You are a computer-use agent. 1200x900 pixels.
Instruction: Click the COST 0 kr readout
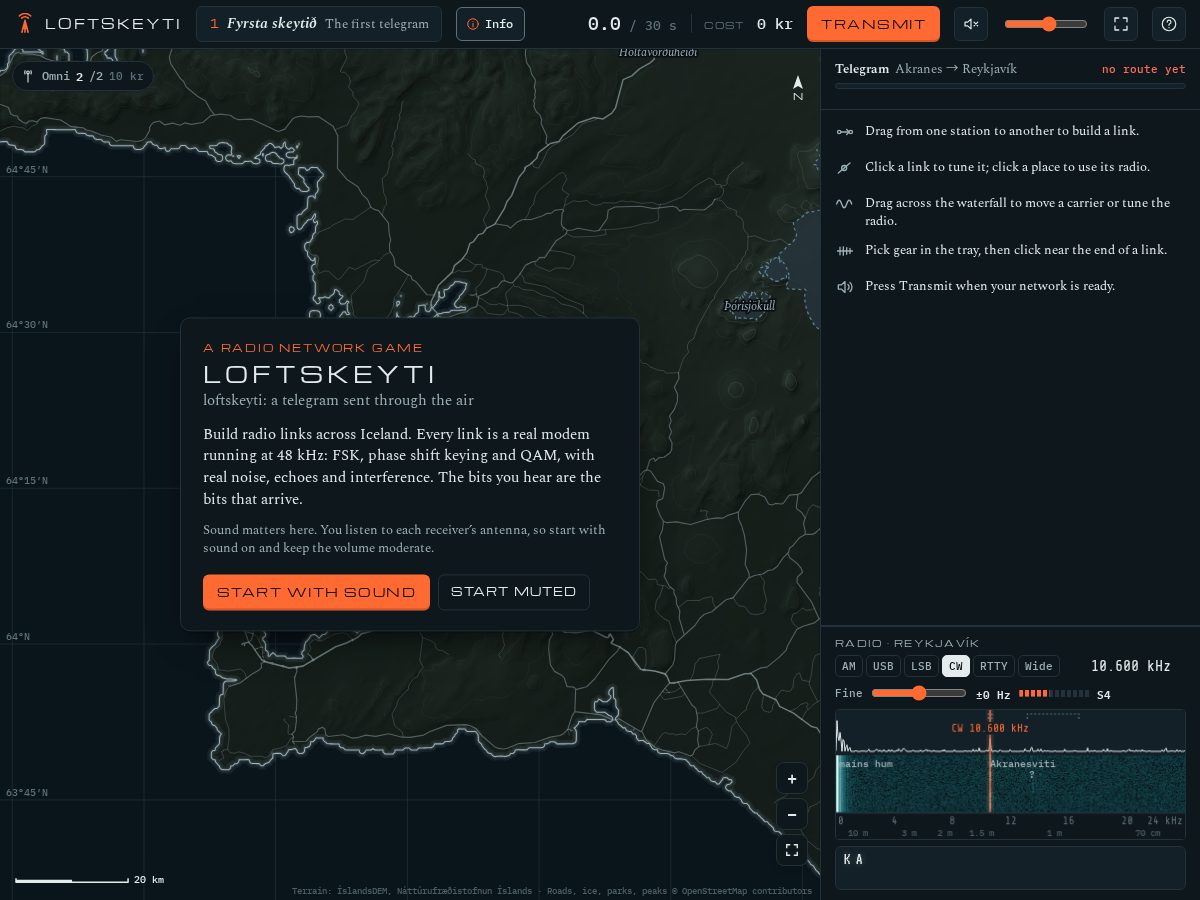[x=748, y=24]
